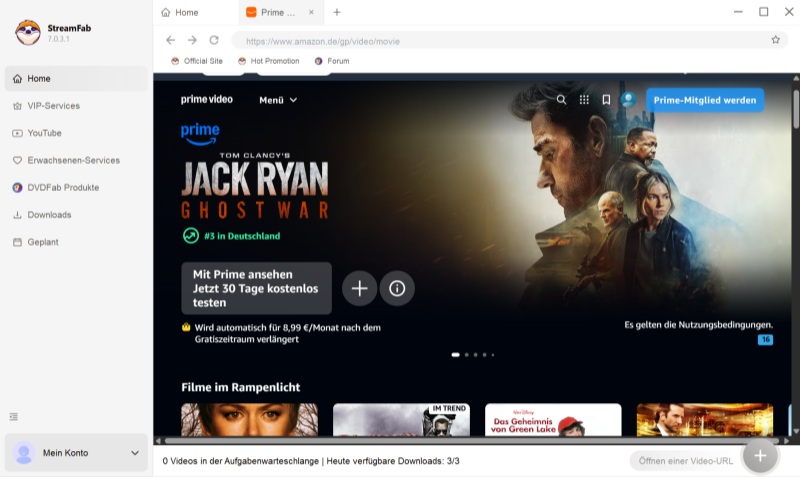Click the Jack Ryan Ghost War title
This screenshot has width=800, height=477.
255,186
